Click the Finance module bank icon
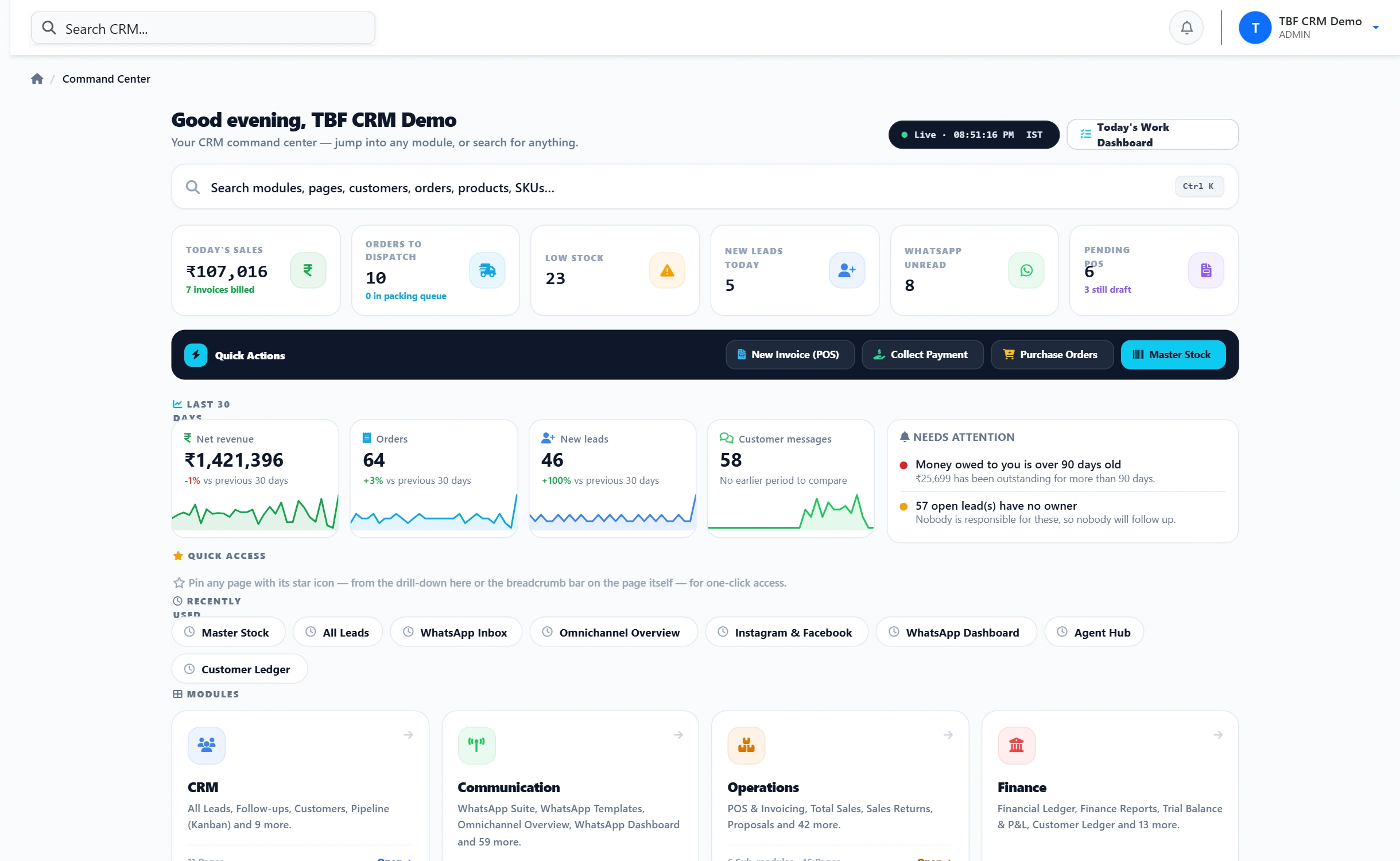 click(1017, 745)
